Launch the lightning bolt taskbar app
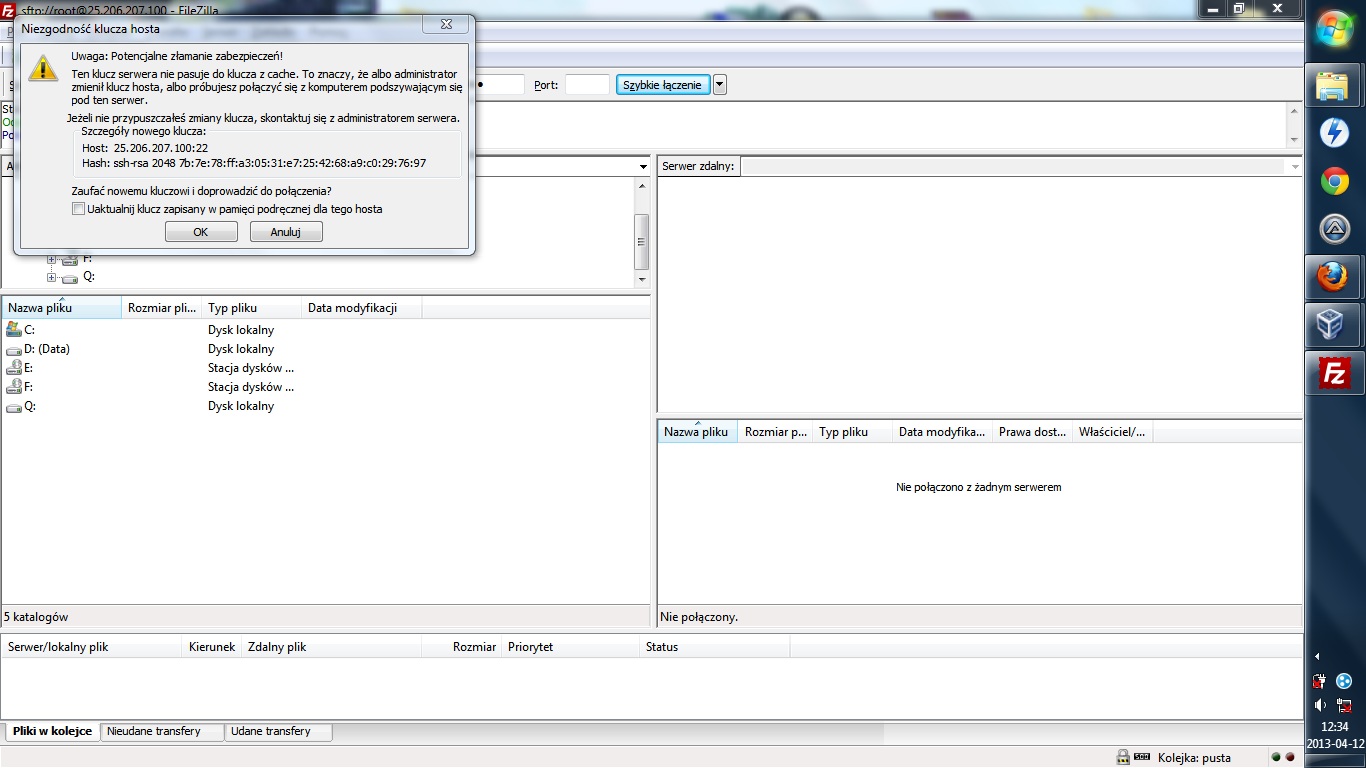The width and height of the screenshot is (1366, 768). click(x=1334, y=133)
